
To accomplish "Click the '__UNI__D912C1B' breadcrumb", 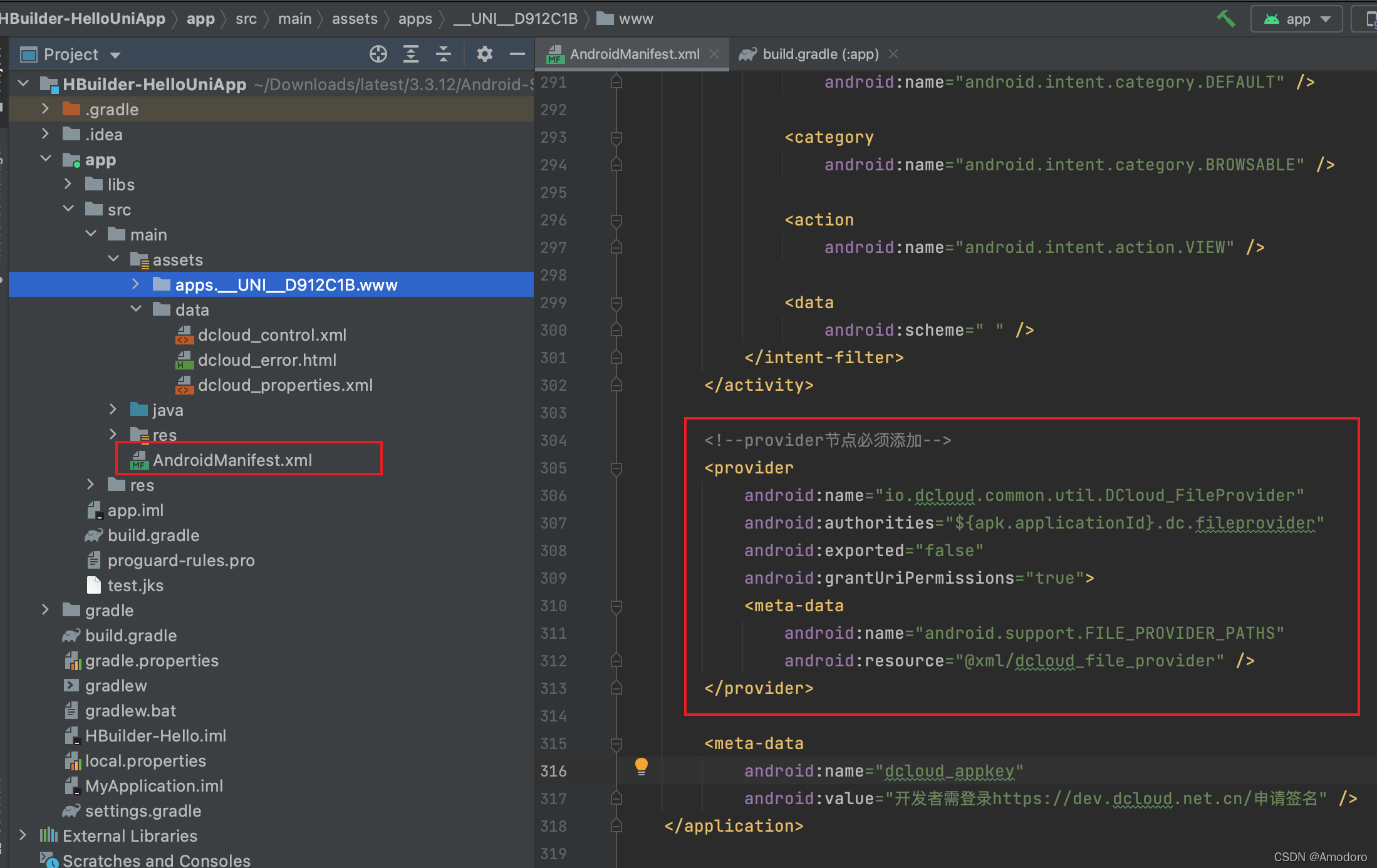I will [x=516, y=19].
